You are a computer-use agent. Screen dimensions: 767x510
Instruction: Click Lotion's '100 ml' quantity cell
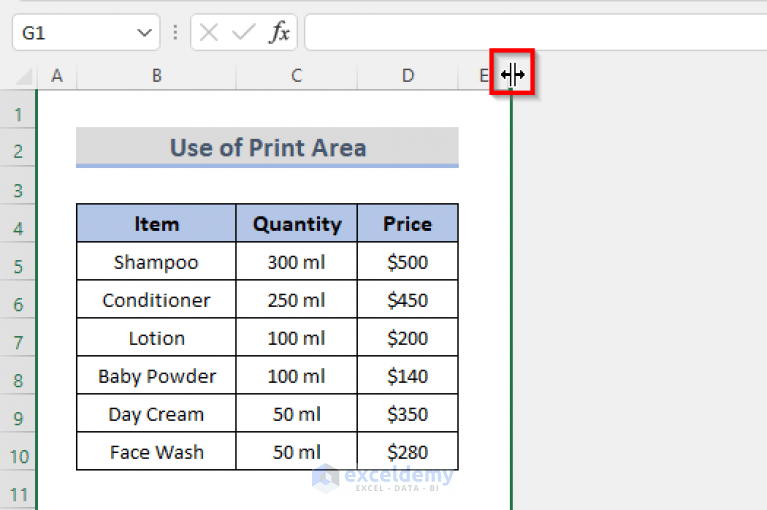[296, 338]
